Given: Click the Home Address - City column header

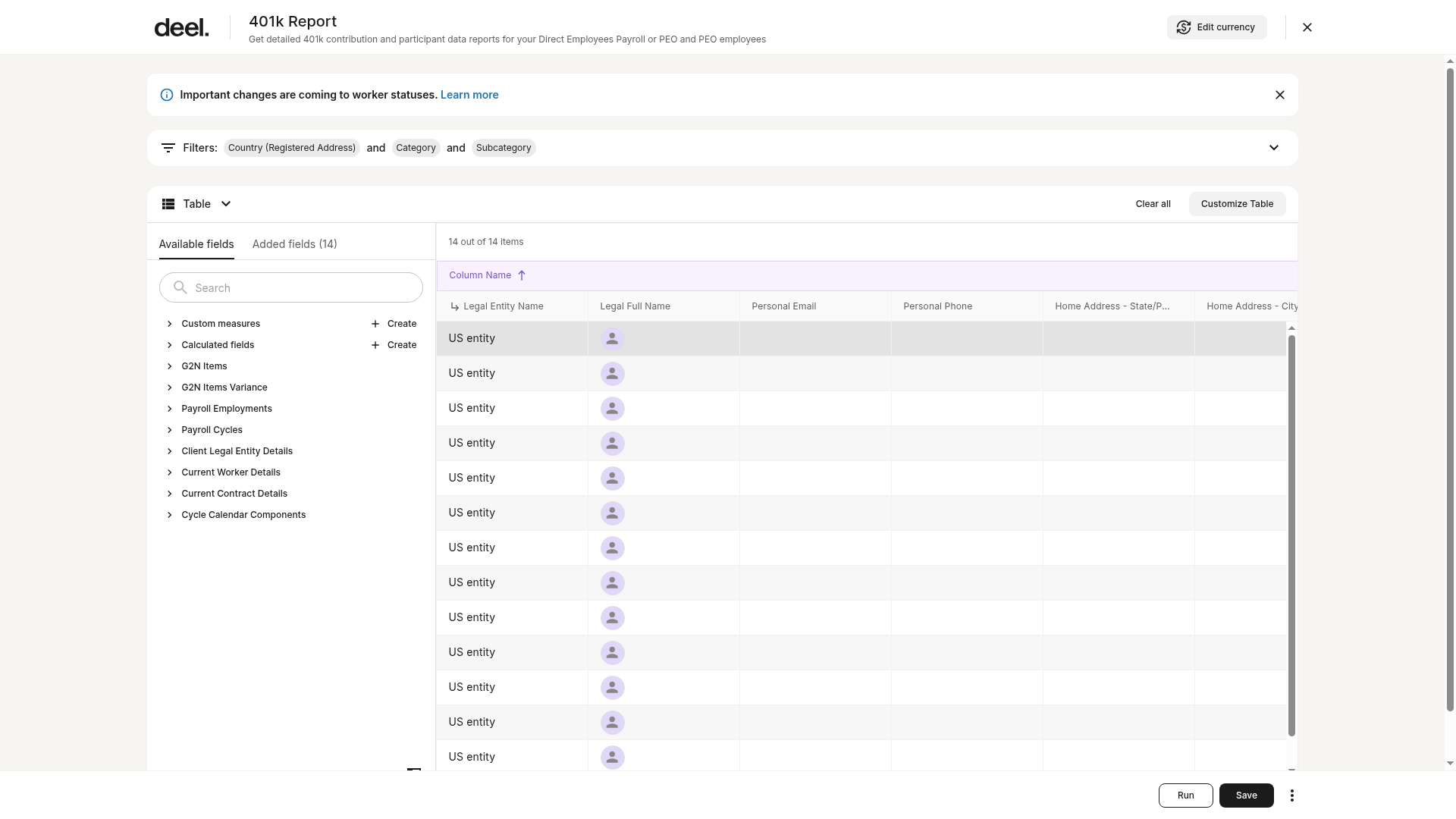Looking at the screenshot, I should click(x=1247, y=306).
